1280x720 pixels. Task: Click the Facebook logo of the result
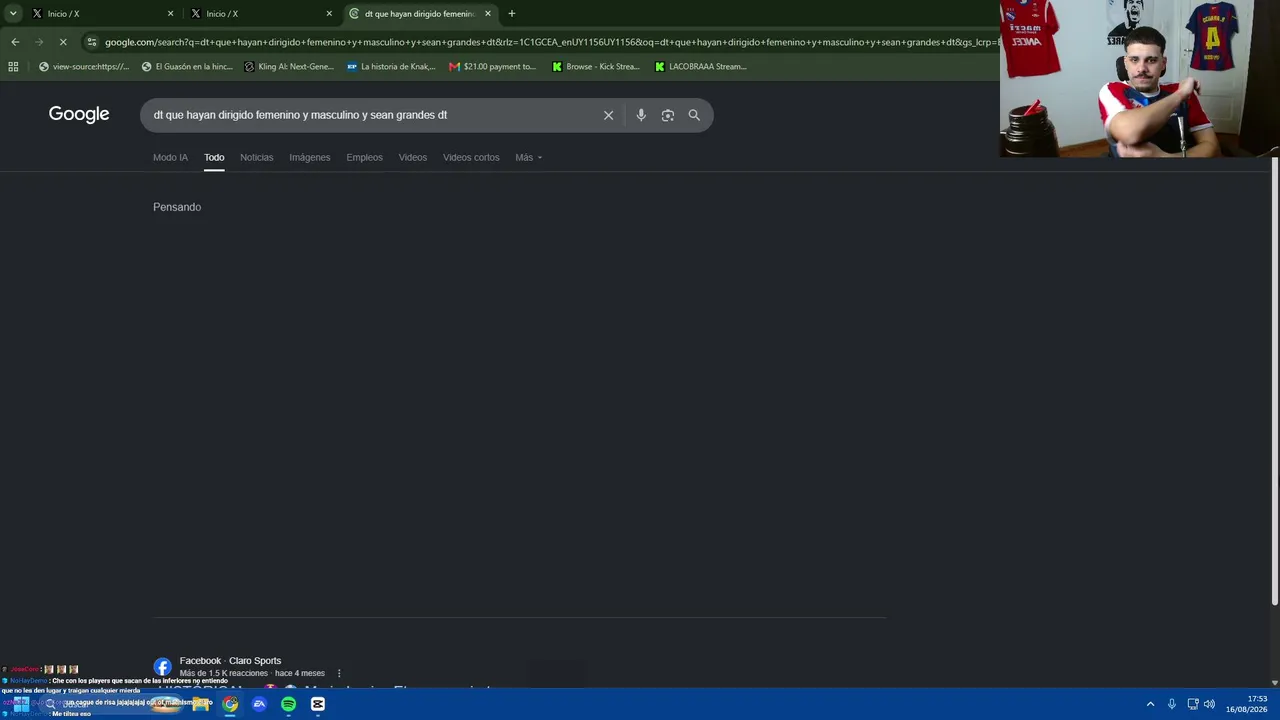[162, 667]
